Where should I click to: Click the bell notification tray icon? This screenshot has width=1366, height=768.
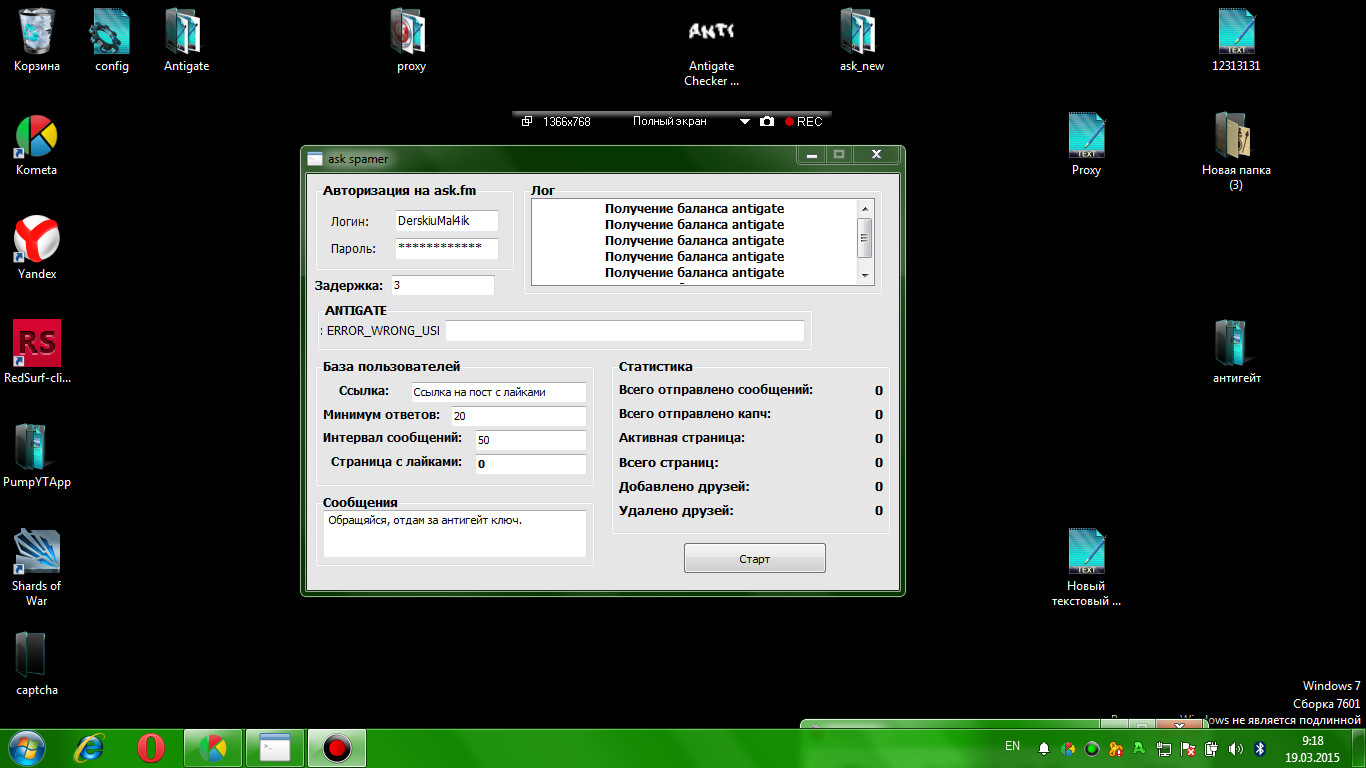click(x=1044, y=748)
